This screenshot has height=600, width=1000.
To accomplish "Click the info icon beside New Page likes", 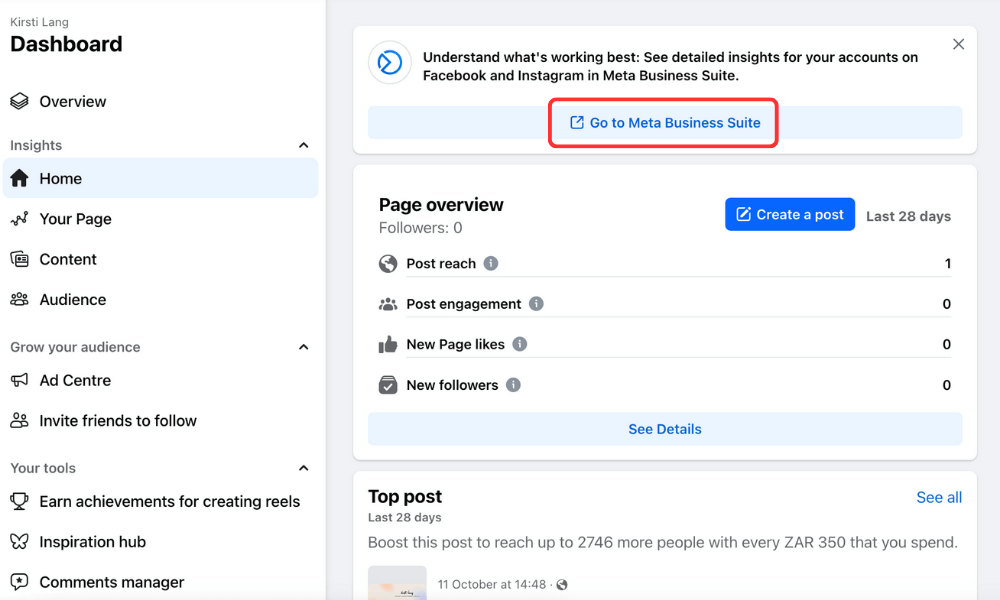I will [519, 344].
